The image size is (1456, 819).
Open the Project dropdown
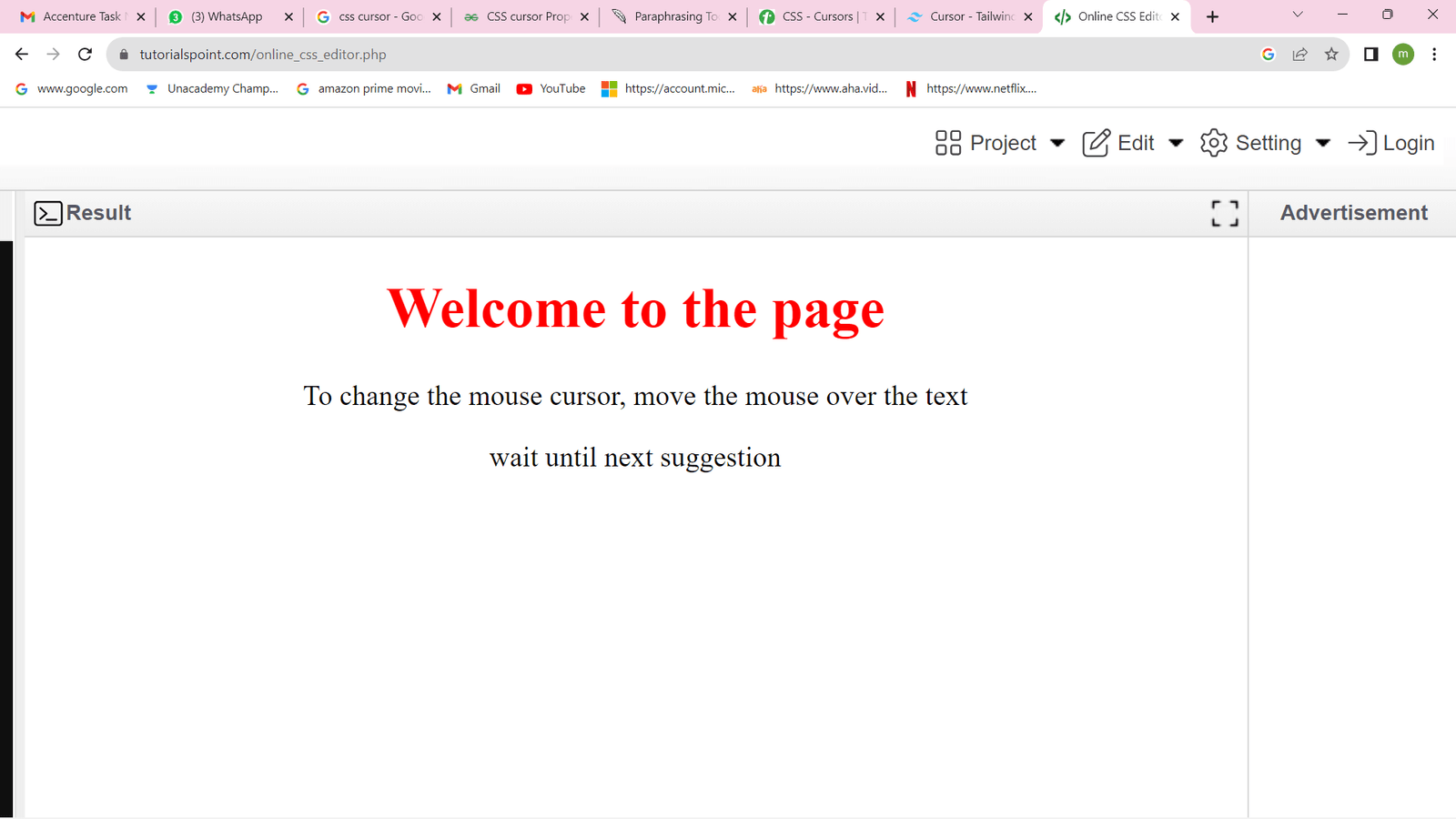pyautogui.click(x=1057, y=143)
